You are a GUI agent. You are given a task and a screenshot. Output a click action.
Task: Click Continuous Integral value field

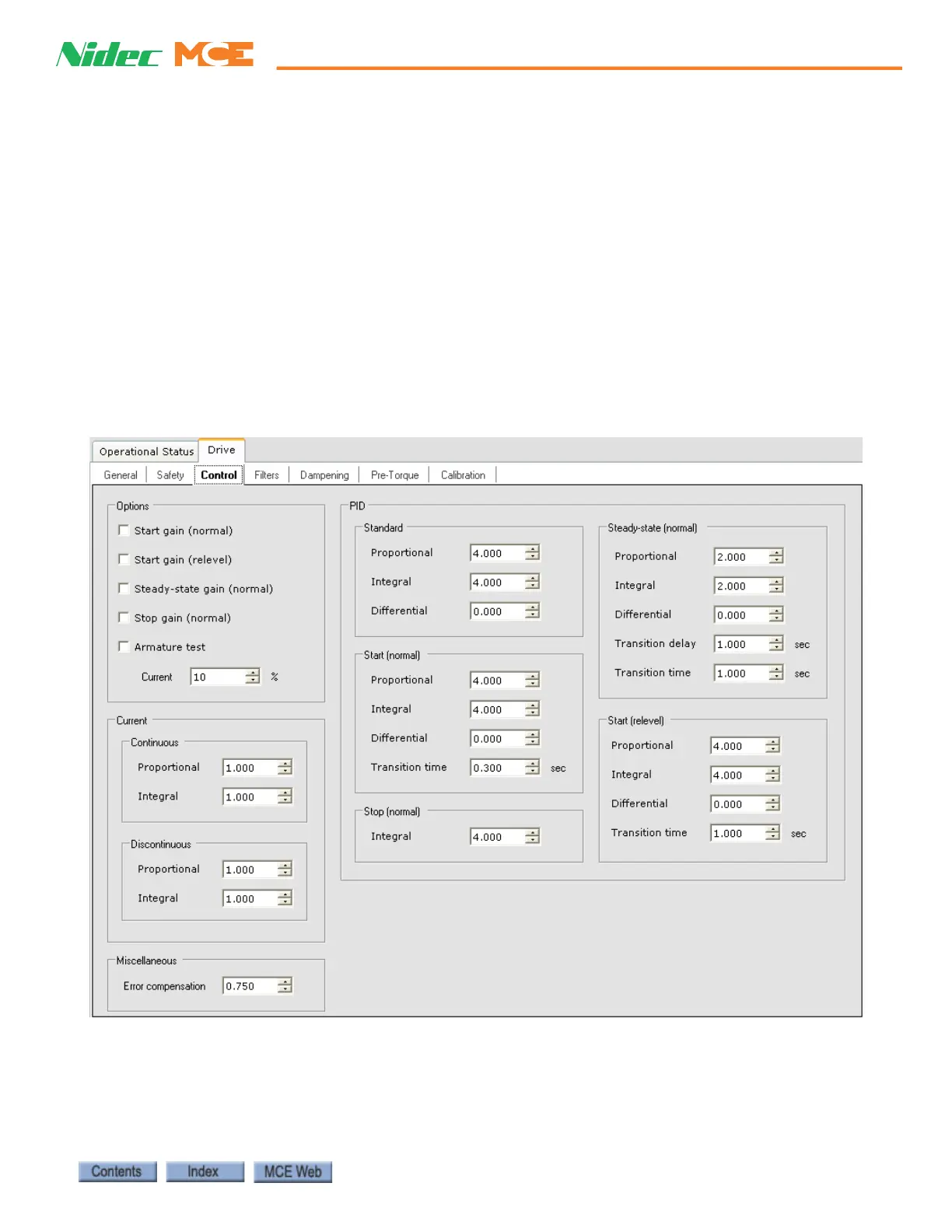point(249,797)
